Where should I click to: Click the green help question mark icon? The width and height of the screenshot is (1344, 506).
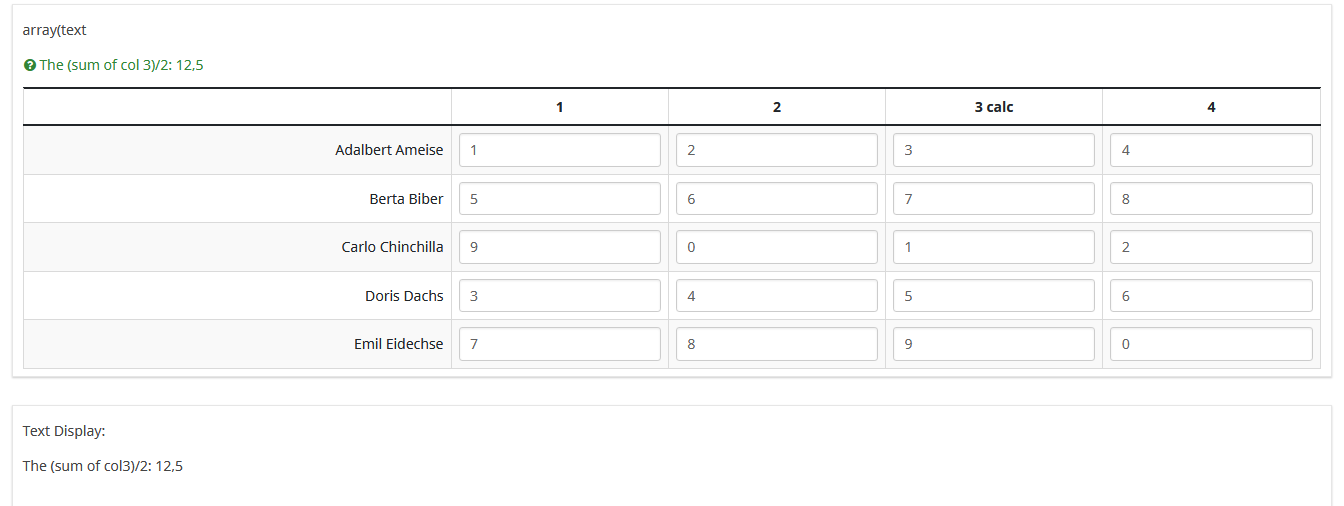[30, 66]
